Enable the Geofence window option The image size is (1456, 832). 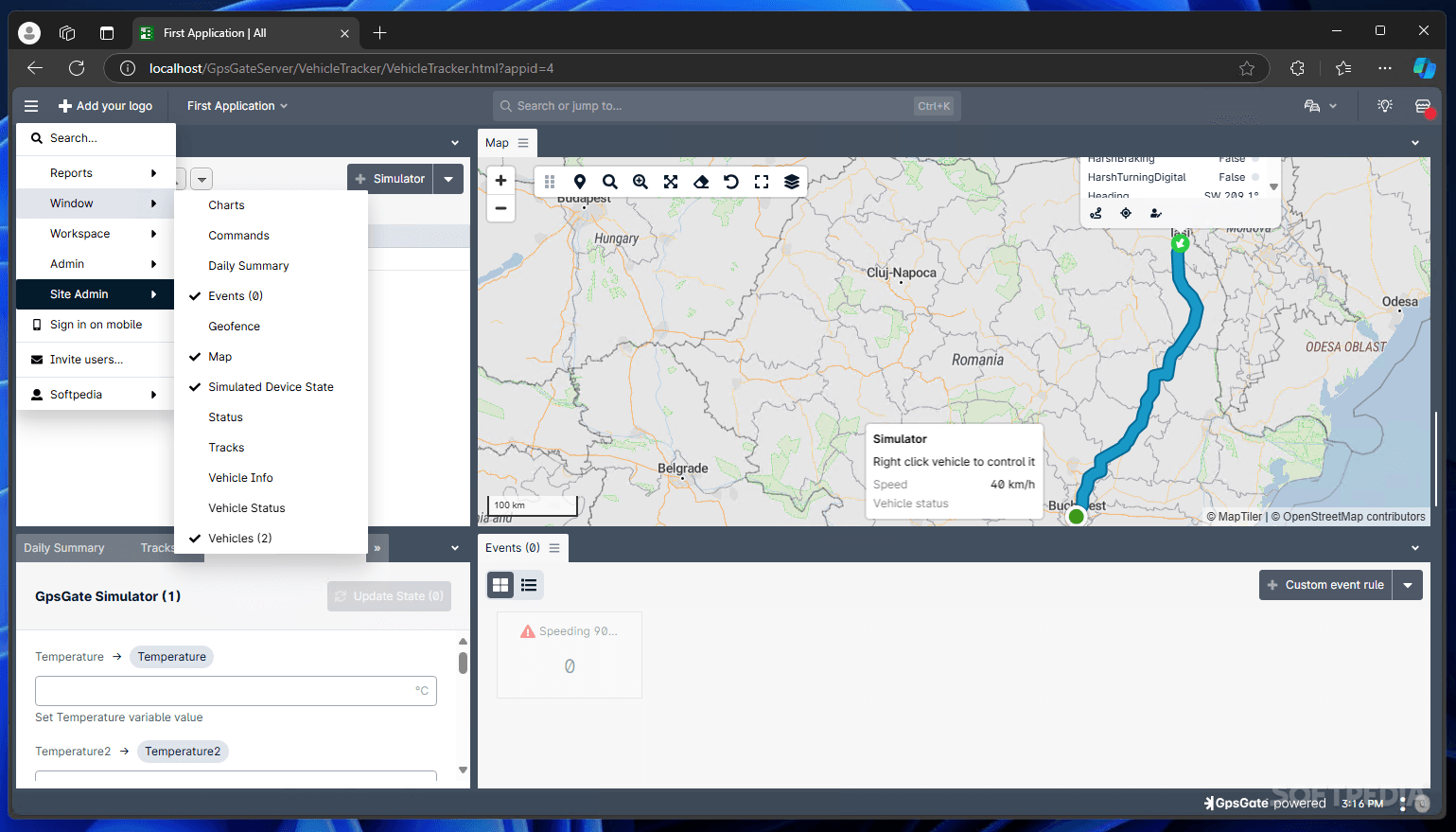(x=271, y=327)
